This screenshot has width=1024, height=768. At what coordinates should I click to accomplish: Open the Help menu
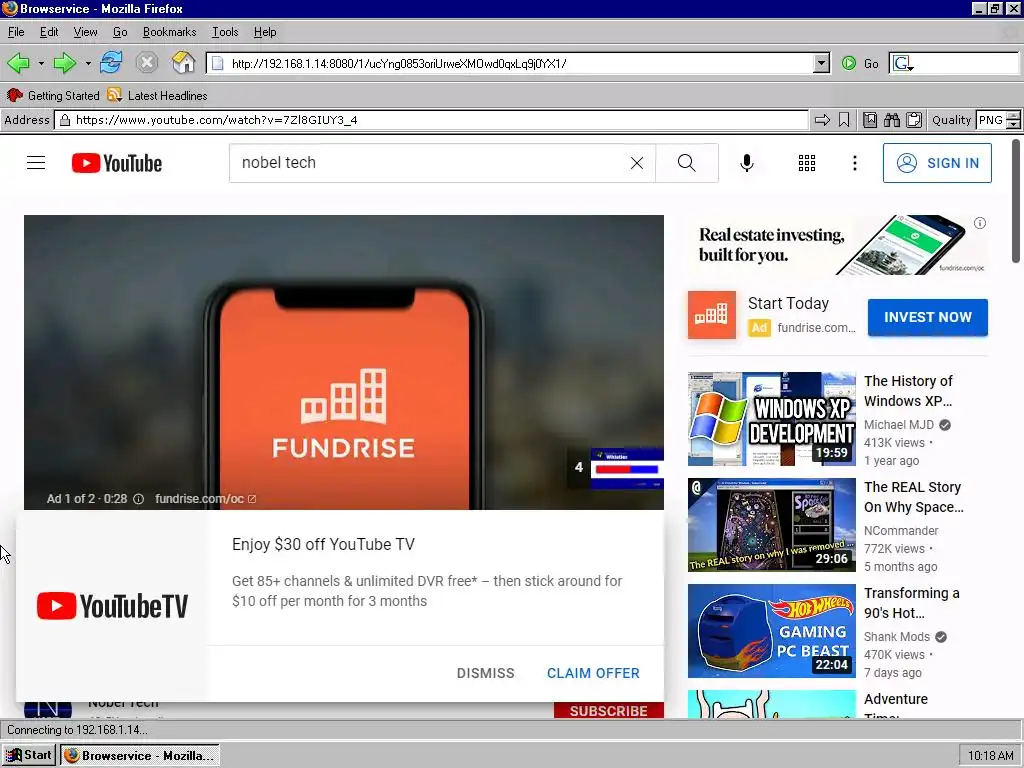(264, 32)
